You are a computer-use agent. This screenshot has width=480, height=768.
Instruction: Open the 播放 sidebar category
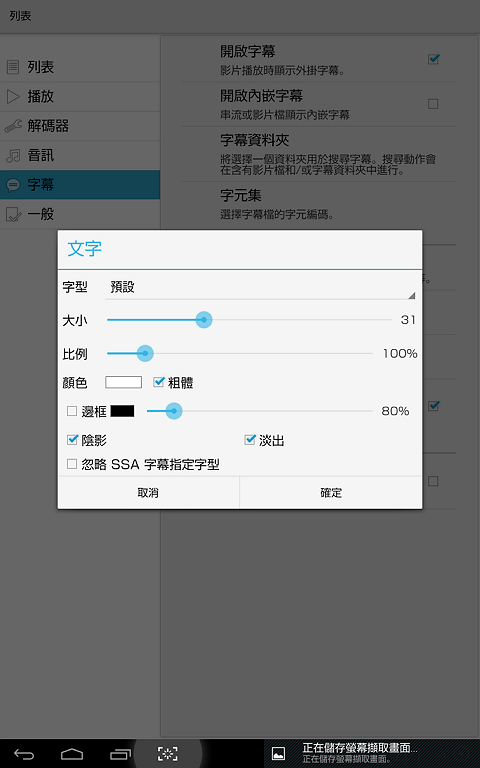(80, 96)
